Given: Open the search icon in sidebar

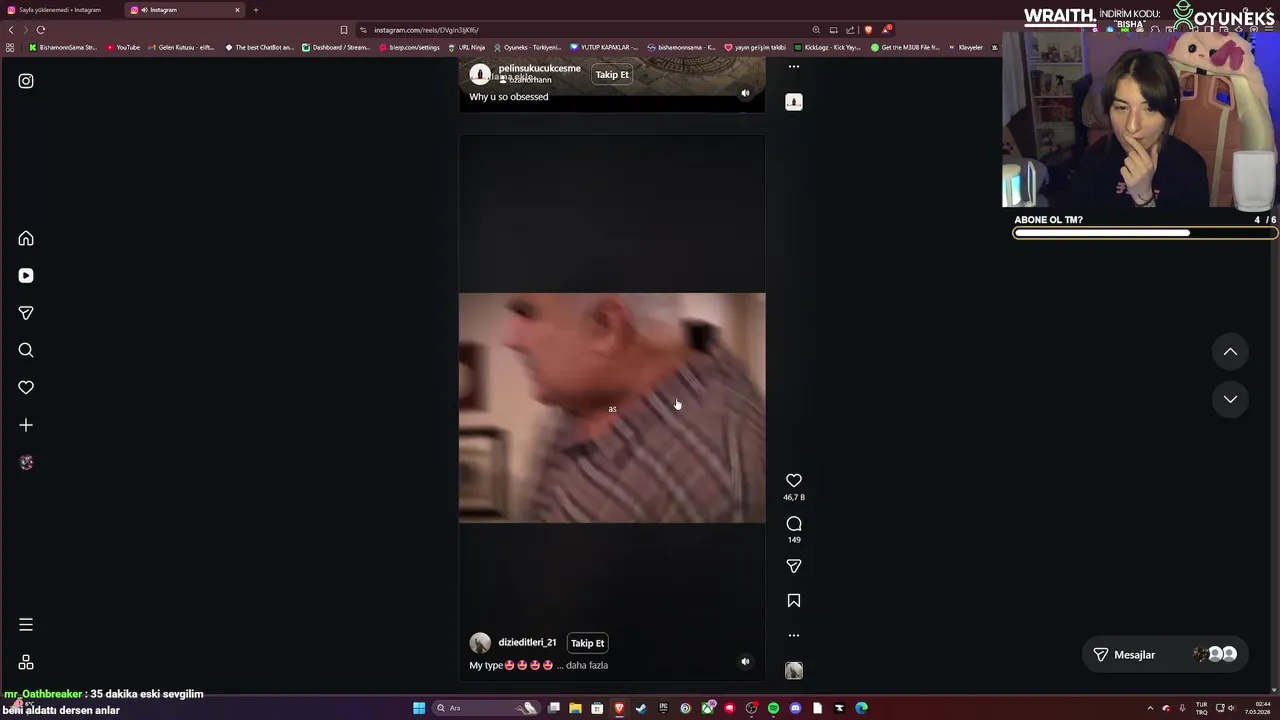Looking at the screenshot, I should [x=26, y=350].
